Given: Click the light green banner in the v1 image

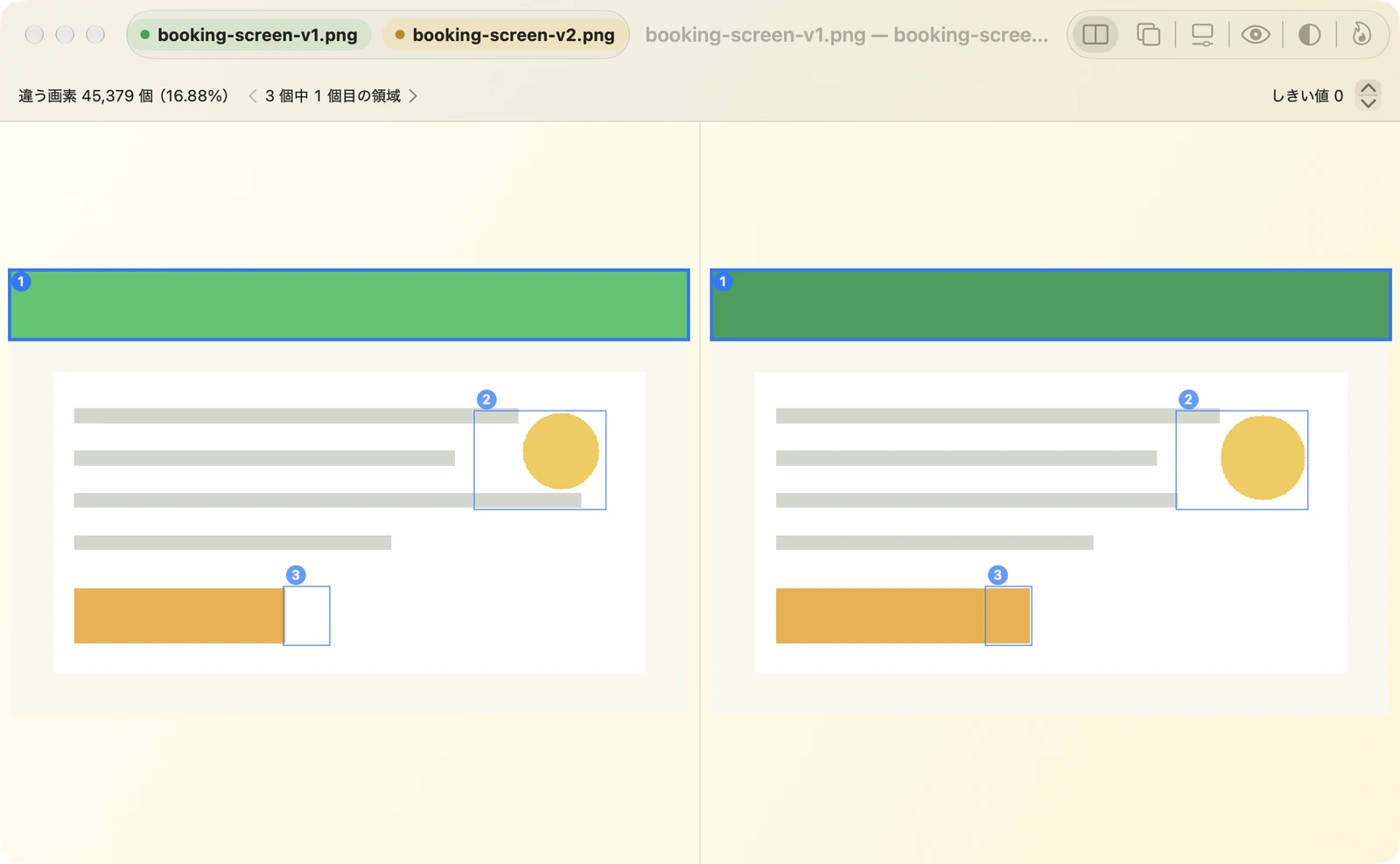Looking at the screenshot, I should [349, 305].
